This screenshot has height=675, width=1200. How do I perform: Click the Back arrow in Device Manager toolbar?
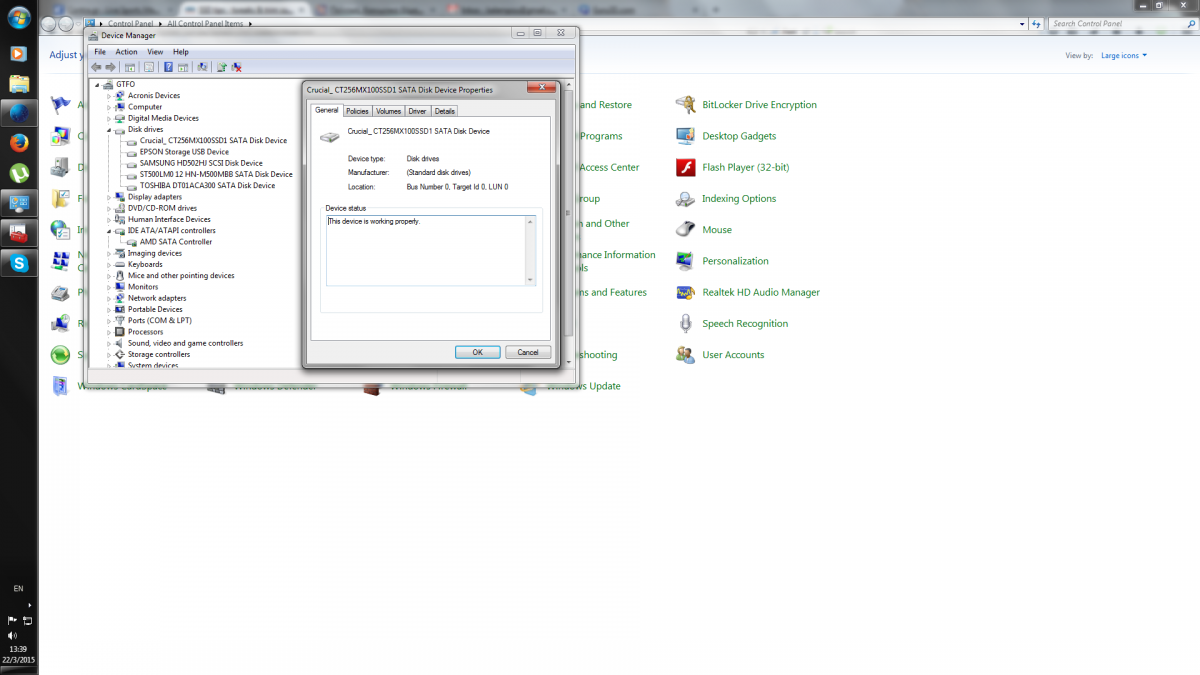(96, 67)
